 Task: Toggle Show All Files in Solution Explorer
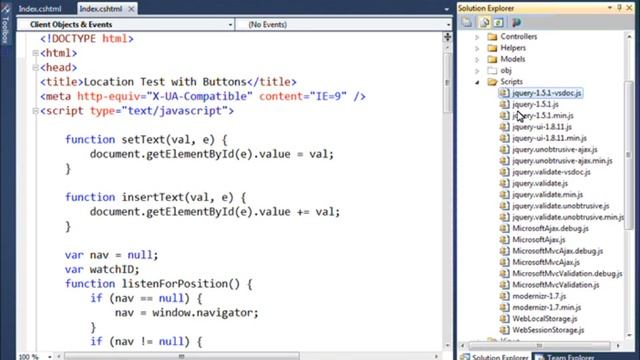pyautogui.click(x=484, y=22)
